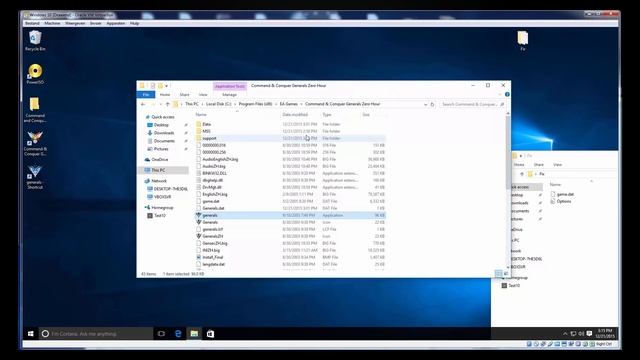Screen dimensions: 640x360
Task: Open Windows Start button on guest taskbar
Action: (x=31, y=333)
